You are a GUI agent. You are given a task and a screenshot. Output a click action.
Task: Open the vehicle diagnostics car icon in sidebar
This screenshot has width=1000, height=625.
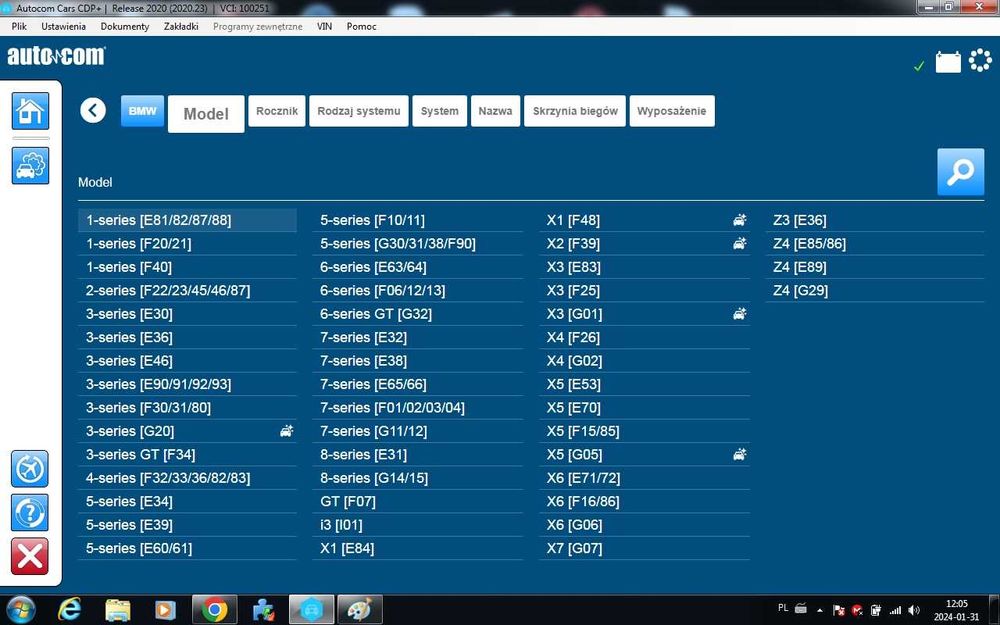pyautogui.click(x=30, y=166)
